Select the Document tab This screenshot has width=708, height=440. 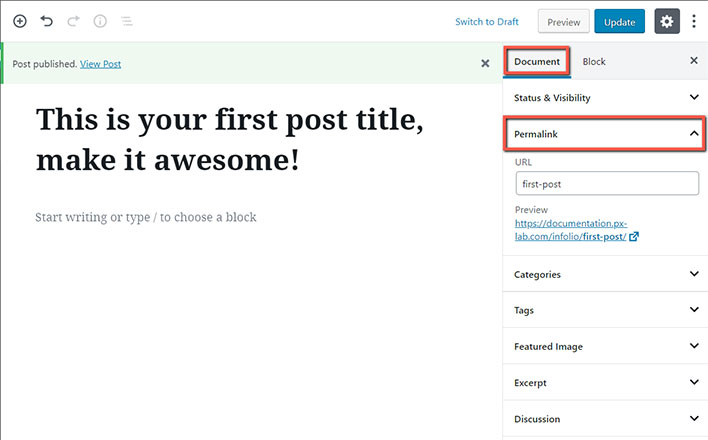tap(537, 61)
